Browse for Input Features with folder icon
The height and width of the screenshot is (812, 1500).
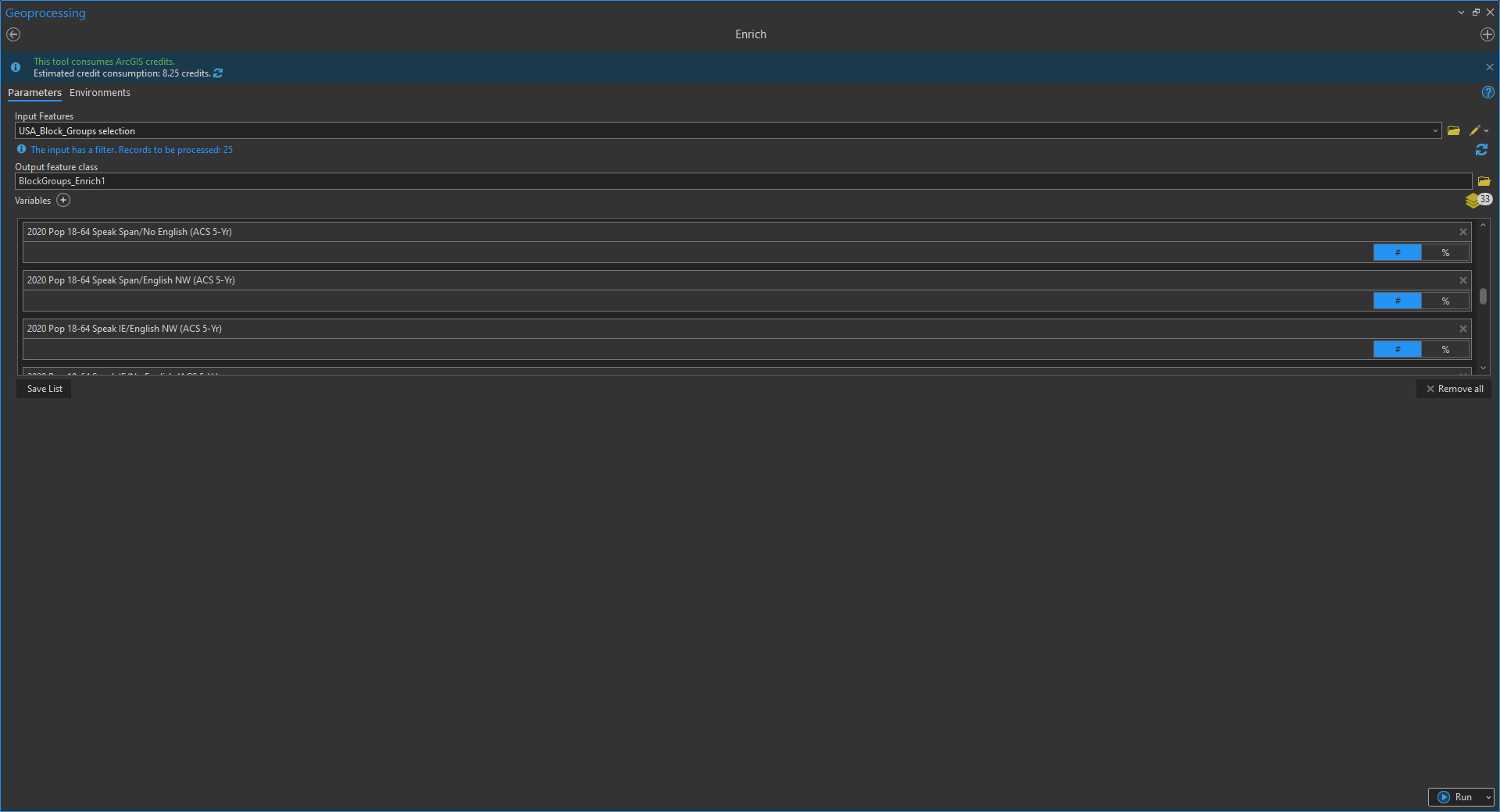pyautogui.click(x=1454, y=131)
